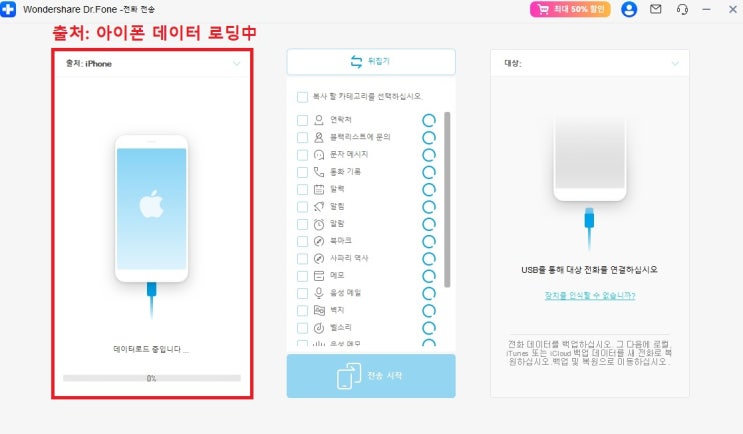Tick the 북마크 checkbox
This screenshot has width=743, height=434.
pos(302,241)
